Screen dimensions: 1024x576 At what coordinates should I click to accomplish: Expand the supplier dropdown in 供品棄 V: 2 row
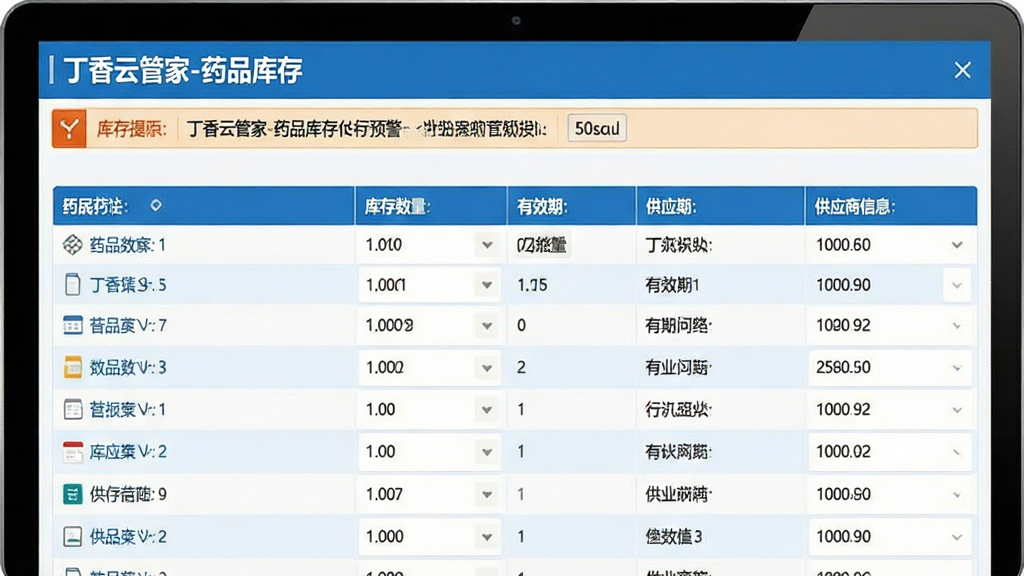[957, 537]
